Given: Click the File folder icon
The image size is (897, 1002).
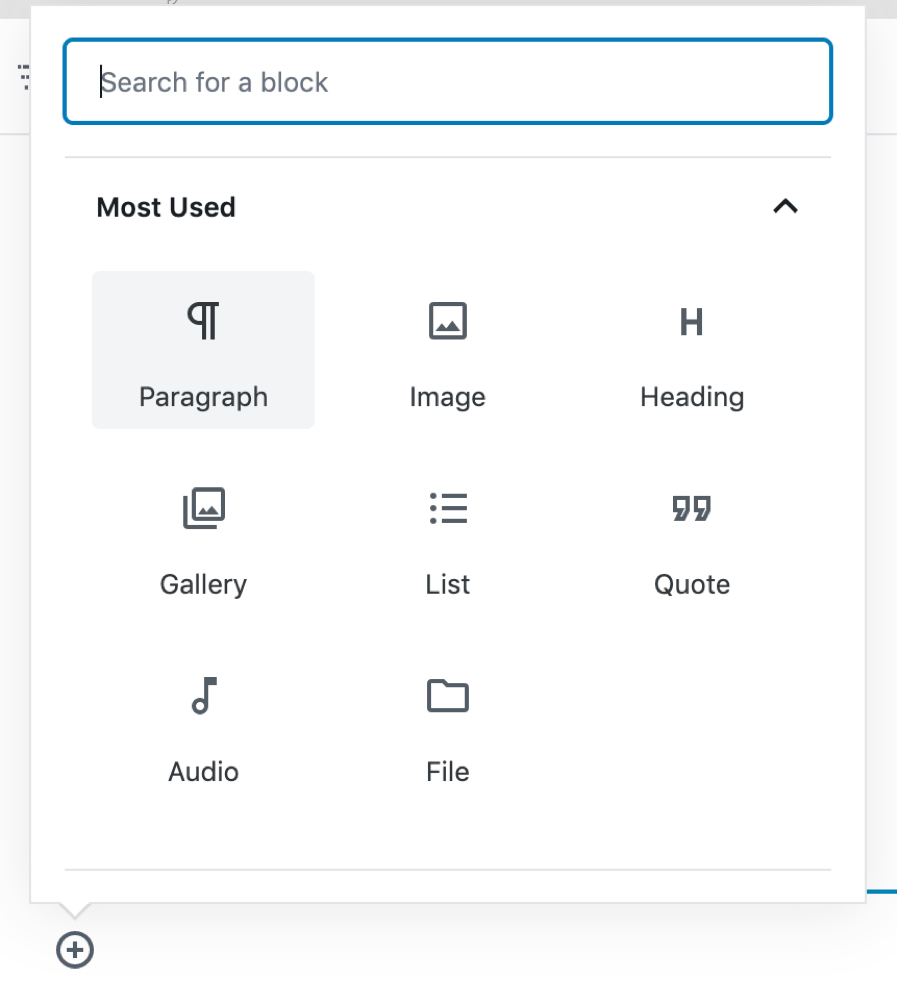Looking at the screenshot, I should click(447, 695).
